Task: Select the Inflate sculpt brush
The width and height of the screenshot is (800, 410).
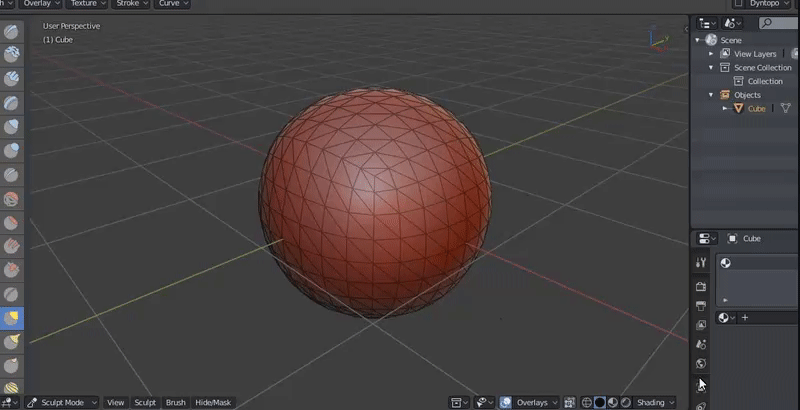Action: point(11,126)
